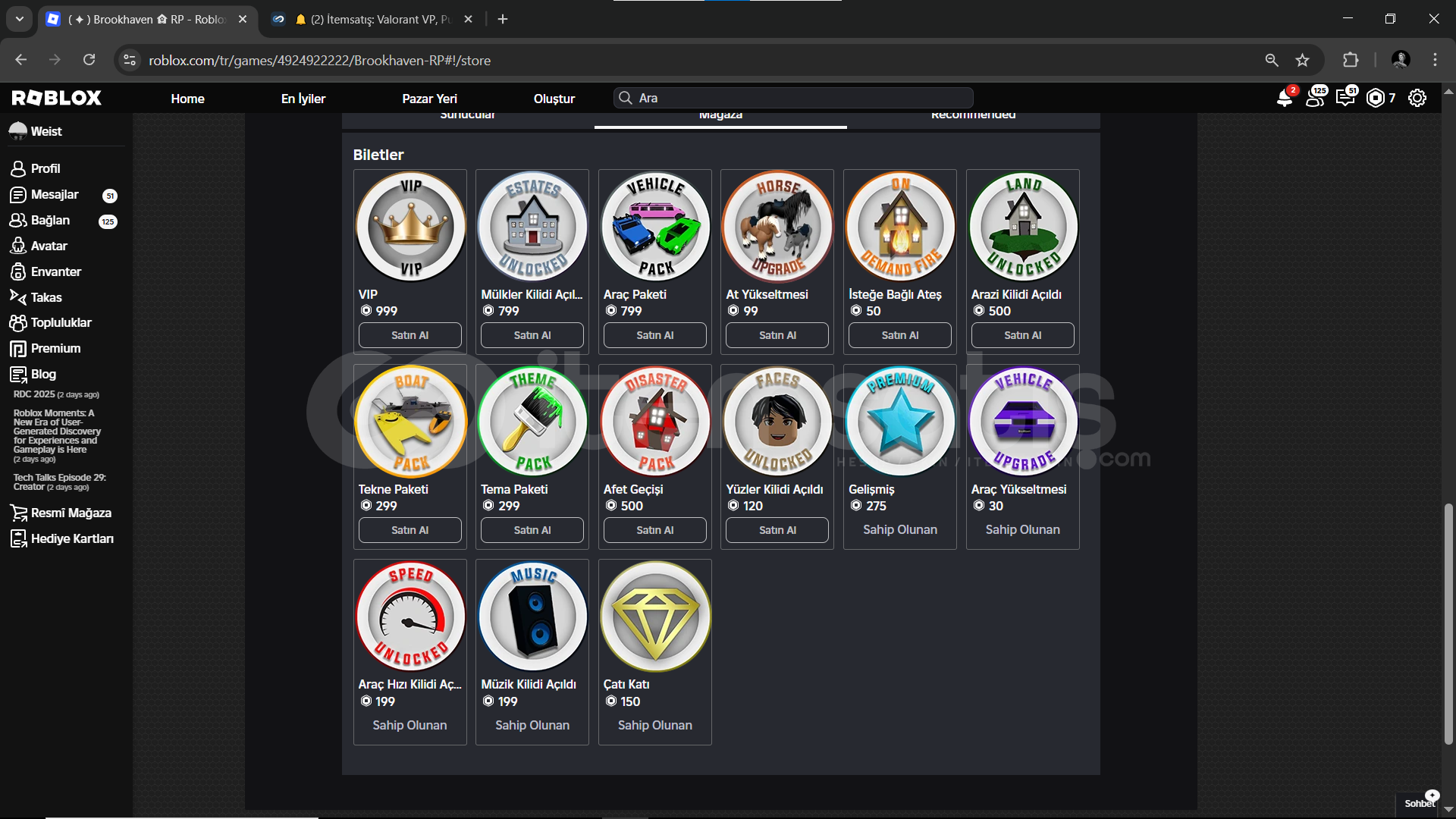
Task: Open Premium in the sidebar
Action: point(45,348)
